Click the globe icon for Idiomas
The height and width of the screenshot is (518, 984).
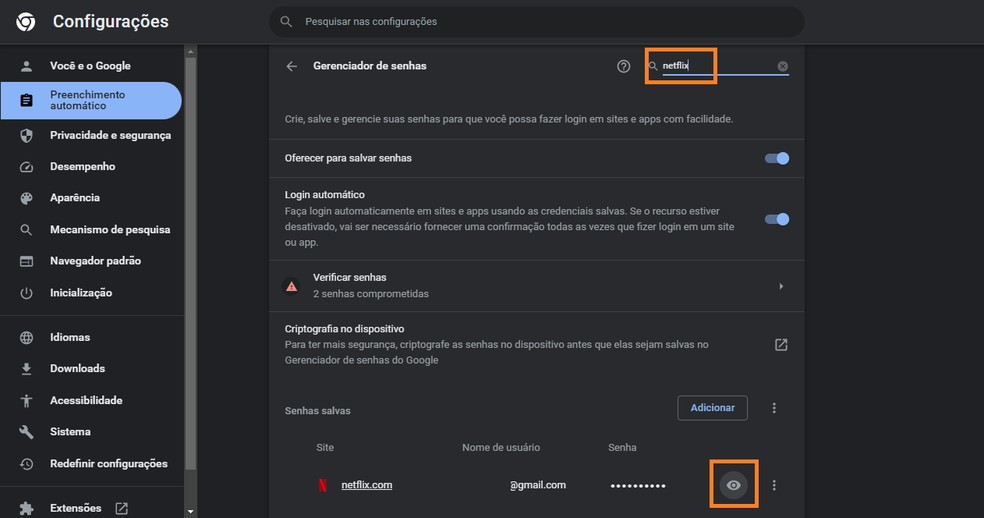coord(26,338)
